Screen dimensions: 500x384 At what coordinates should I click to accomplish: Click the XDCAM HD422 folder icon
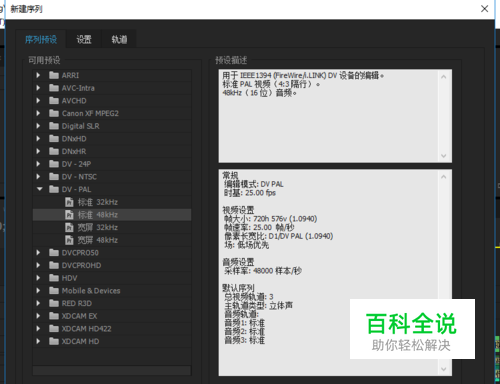tap(54, 329)
